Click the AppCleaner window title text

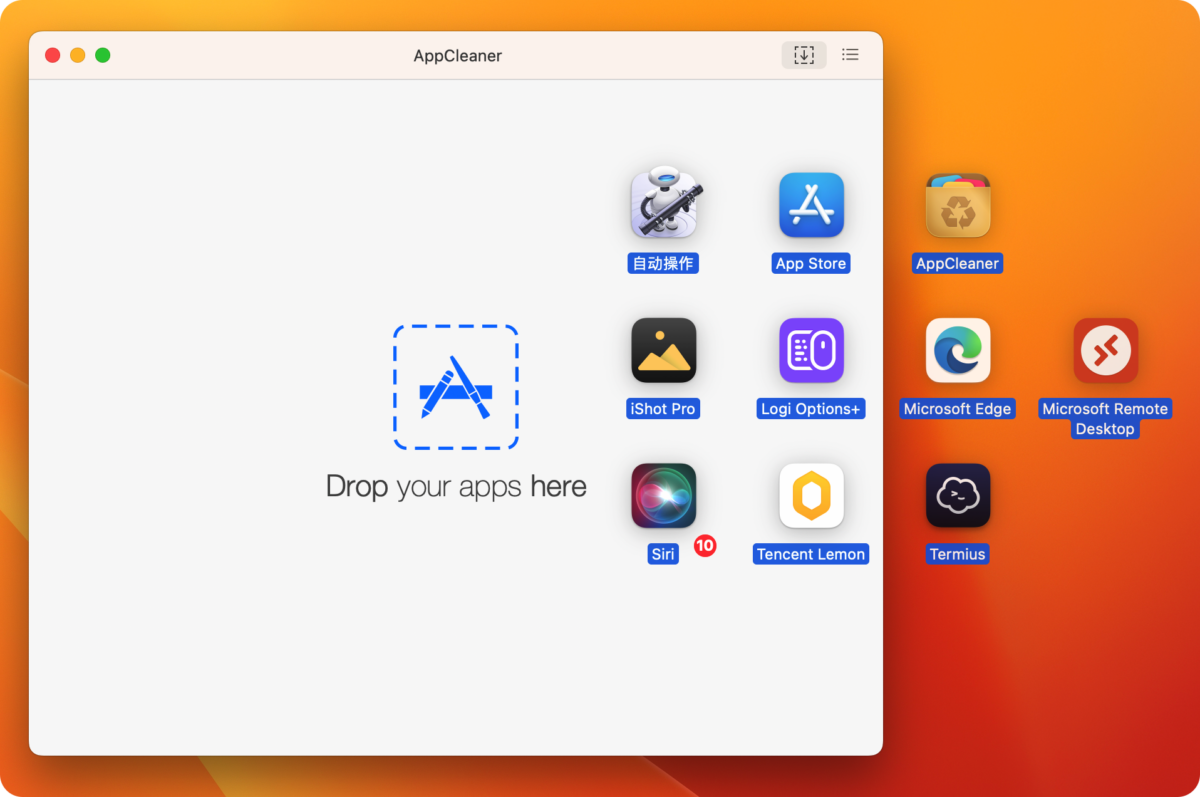point(458,56)
